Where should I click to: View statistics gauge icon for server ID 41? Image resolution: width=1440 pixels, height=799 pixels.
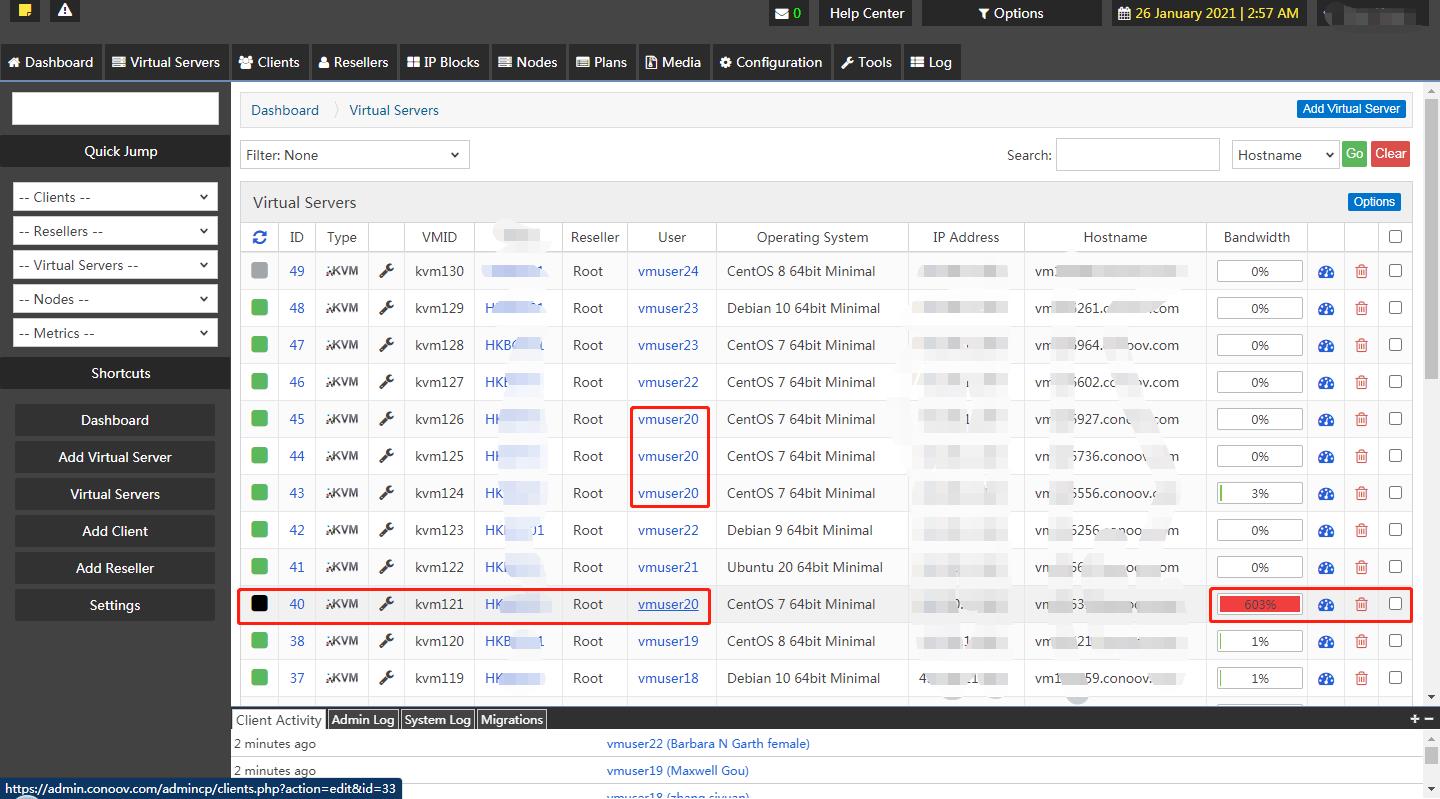(1326, 567)
